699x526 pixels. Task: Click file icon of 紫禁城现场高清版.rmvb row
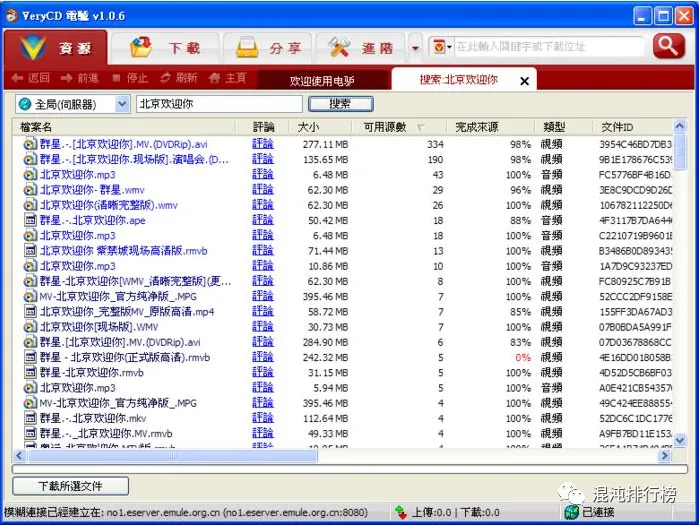[30, 251]
